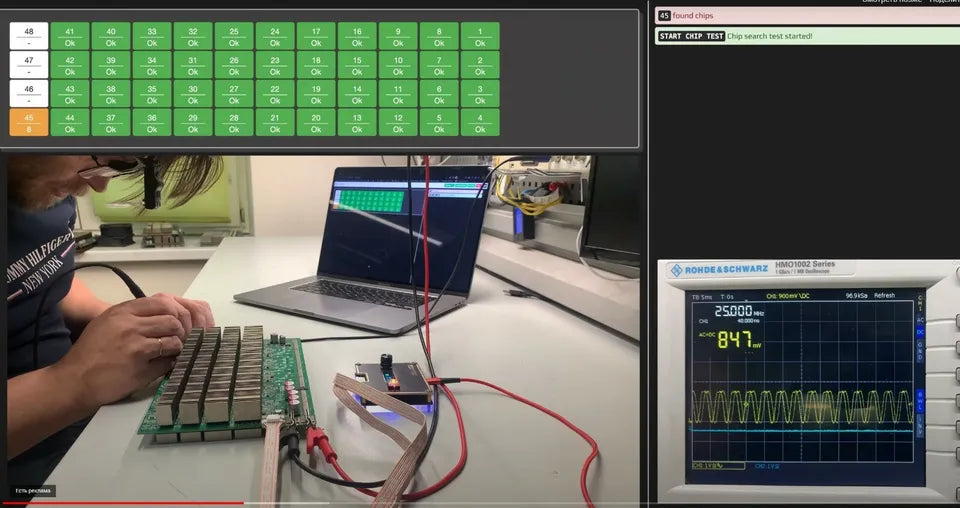Screen dimensions: 960x508
Task: Click the oscilloscope video inset
Action: pos(805,380)
